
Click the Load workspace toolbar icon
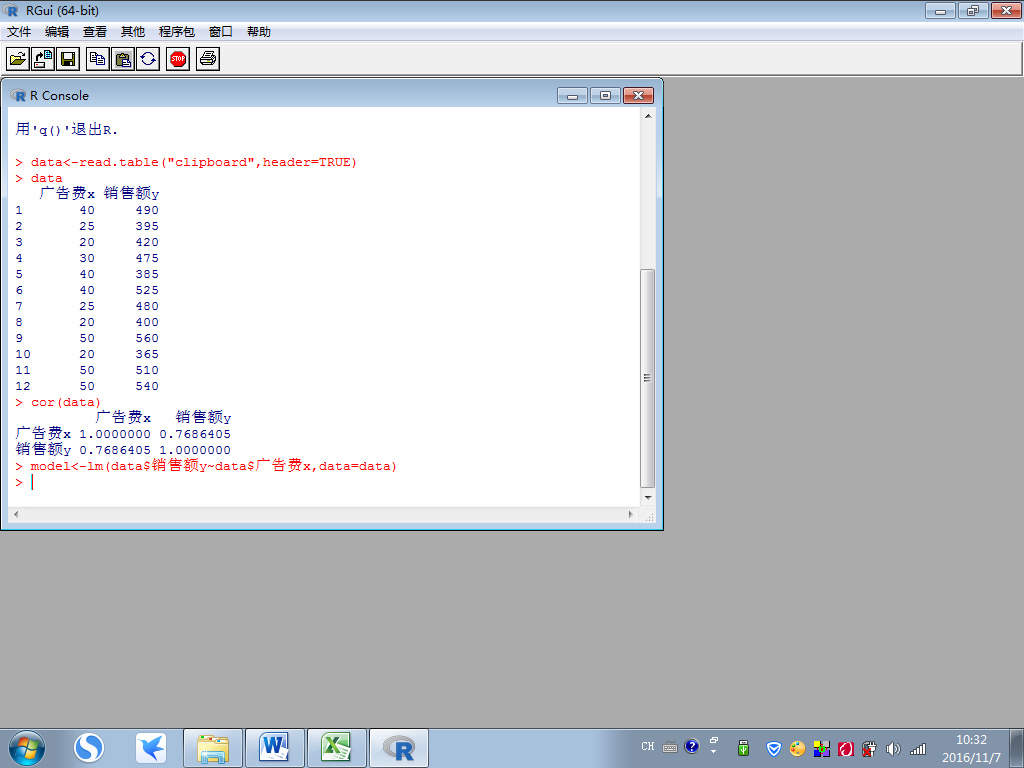(43, 59)
